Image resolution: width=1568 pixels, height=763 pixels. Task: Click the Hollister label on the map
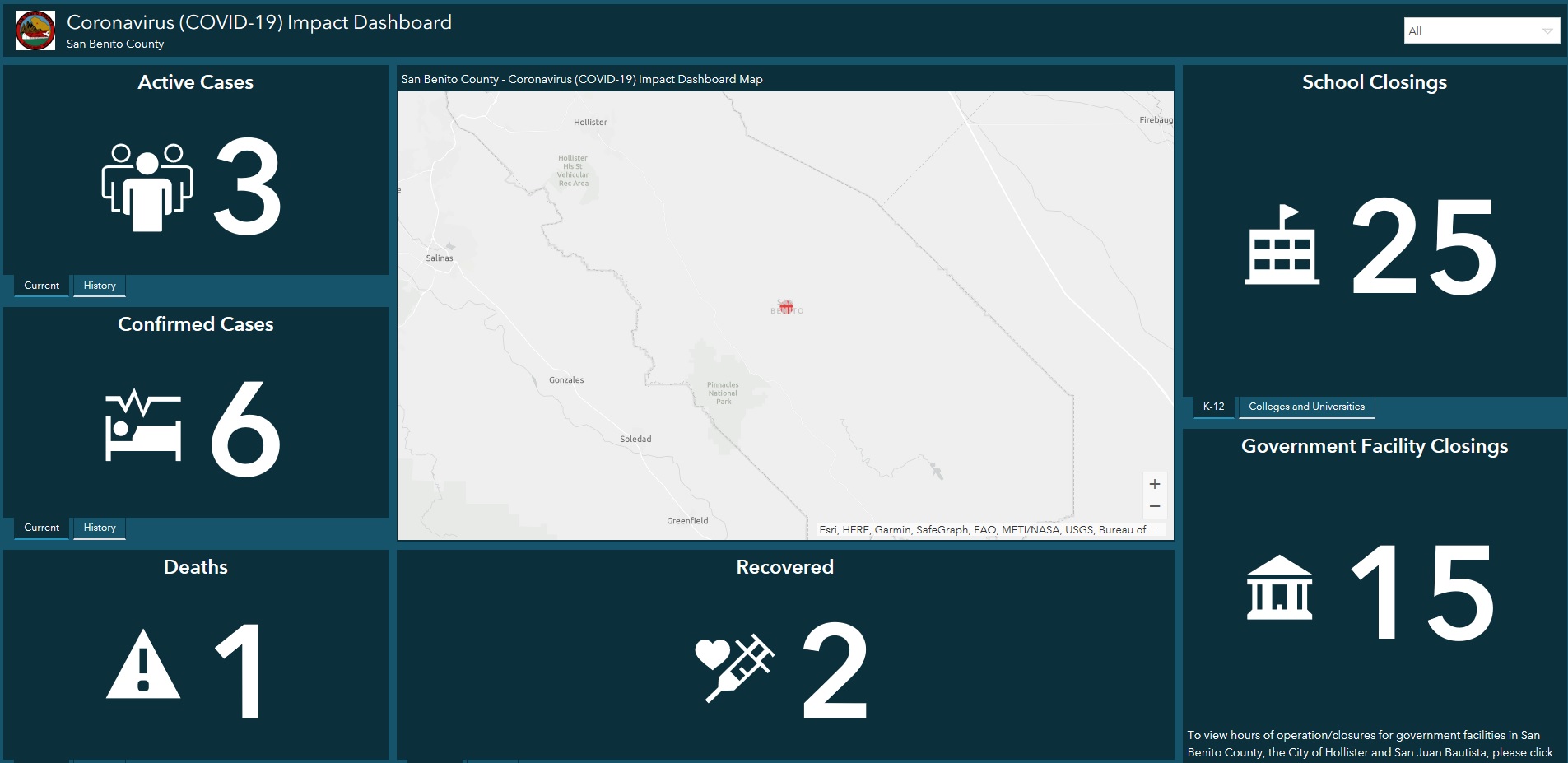click(590, 123)
